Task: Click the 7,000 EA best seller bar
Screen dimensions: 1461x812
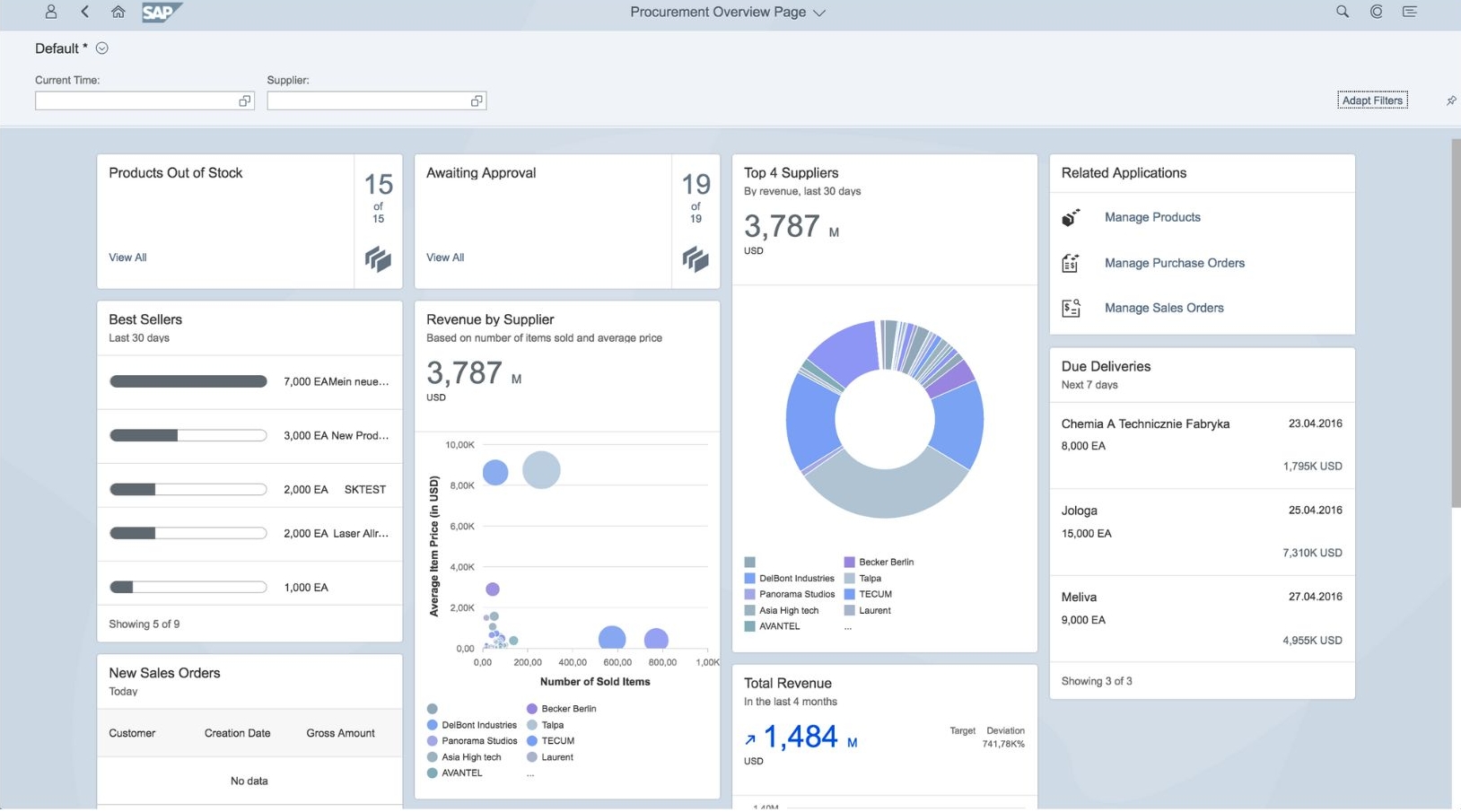Action: [188, 381]
